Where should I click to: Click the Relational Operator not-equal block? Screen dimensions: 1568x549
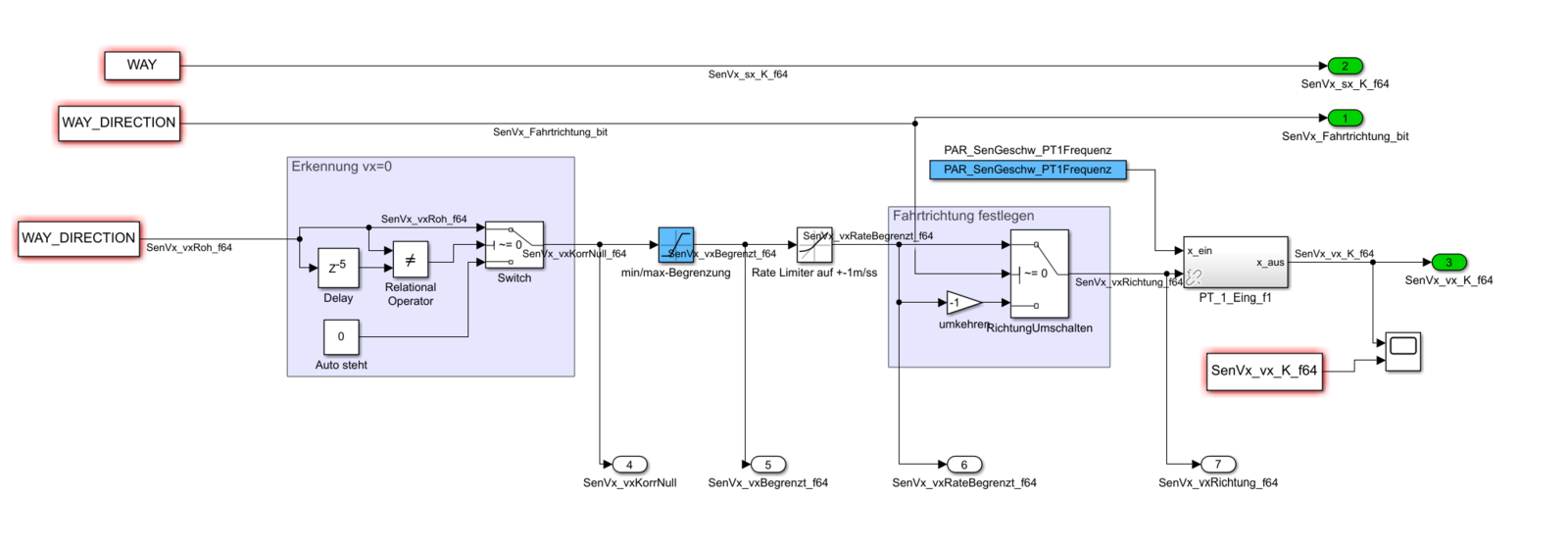point(410,260)
